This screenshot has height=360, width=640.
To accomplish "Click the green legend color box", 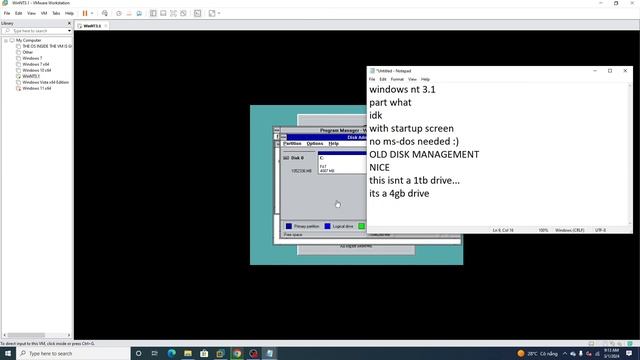I will pos(361,226).
